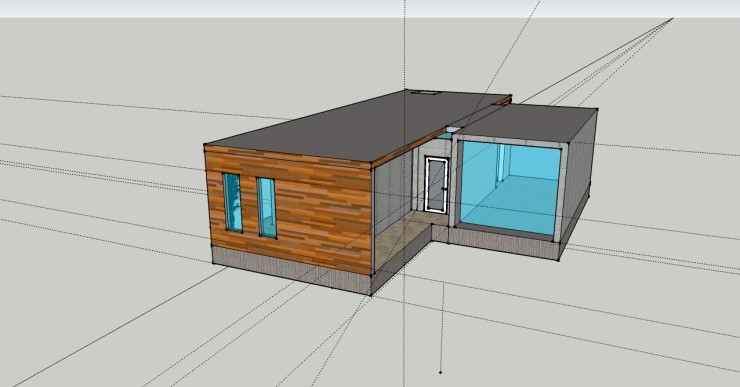Select the guide point below the house
This screenshot has height=387, width=740.
point(440,372)
